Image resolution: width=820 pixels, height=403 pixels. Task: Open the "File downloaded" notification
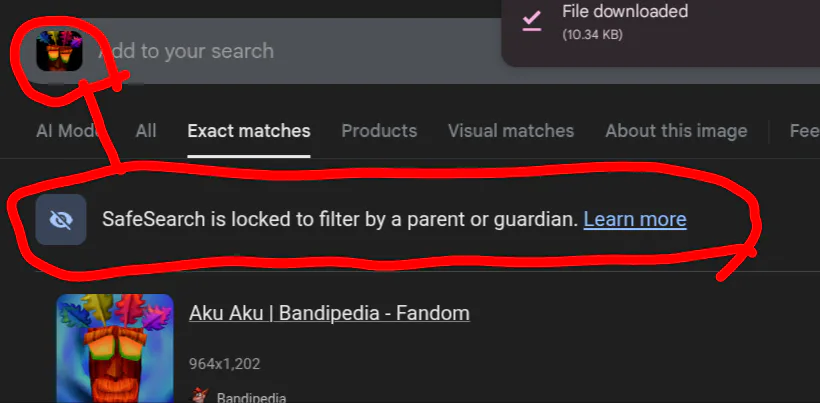625,13
